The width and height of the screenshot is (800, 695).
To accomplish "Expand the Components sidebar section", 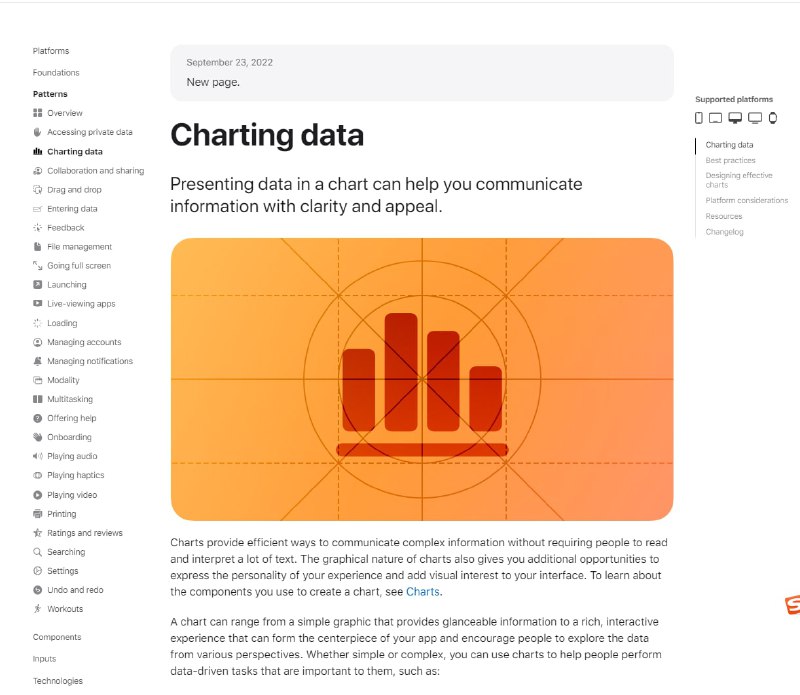I will pyautogui.click(x=57, y=637).
